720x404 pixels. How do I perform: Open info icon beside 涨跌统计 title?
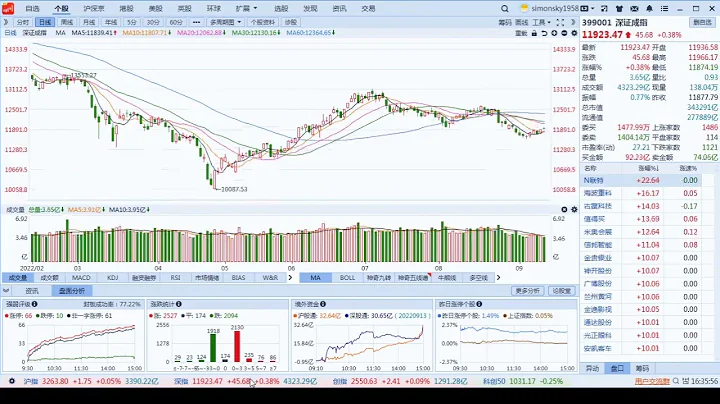click(x=179, y=304)
